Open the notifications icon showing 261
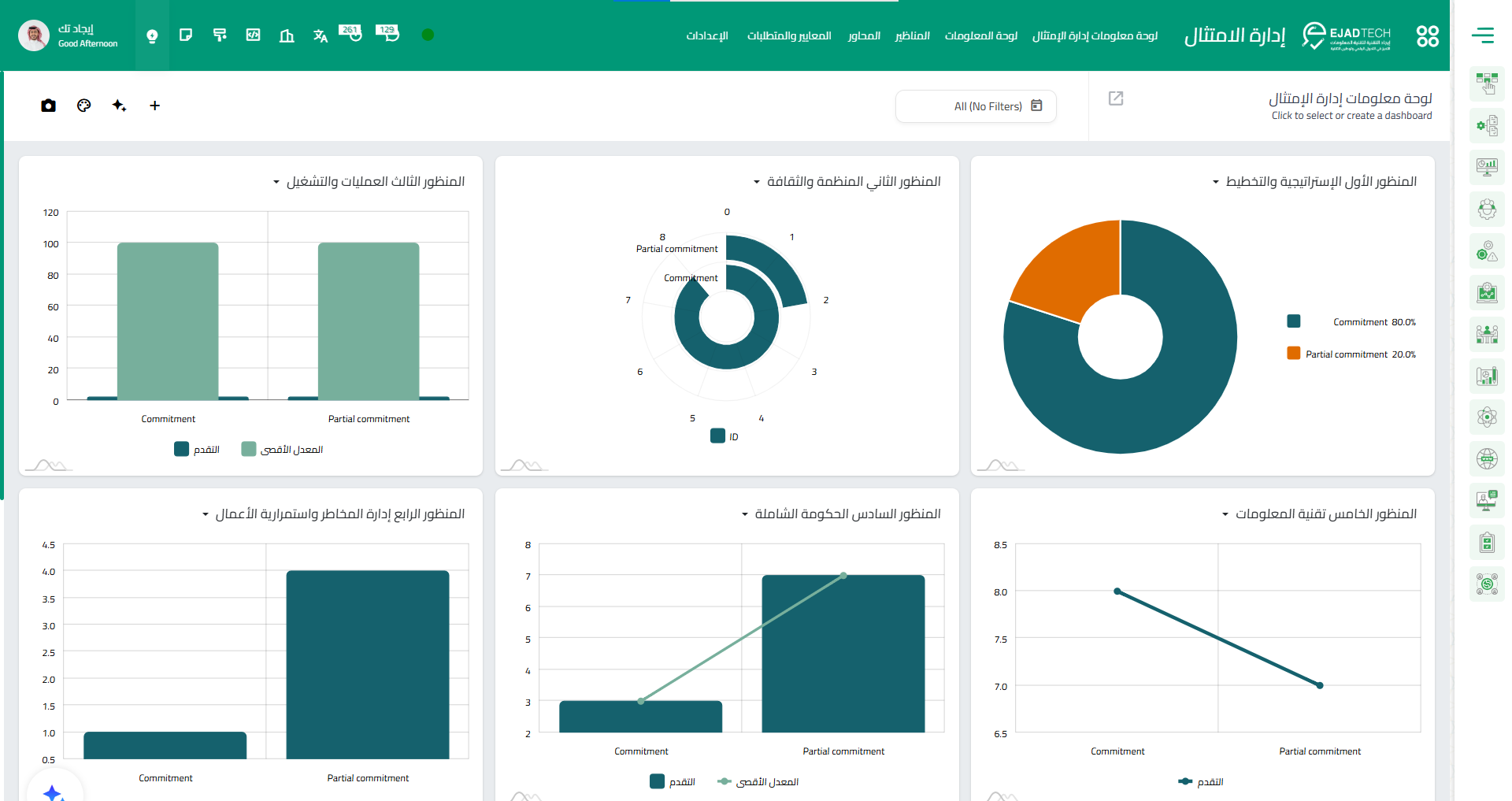 (350, 33)
